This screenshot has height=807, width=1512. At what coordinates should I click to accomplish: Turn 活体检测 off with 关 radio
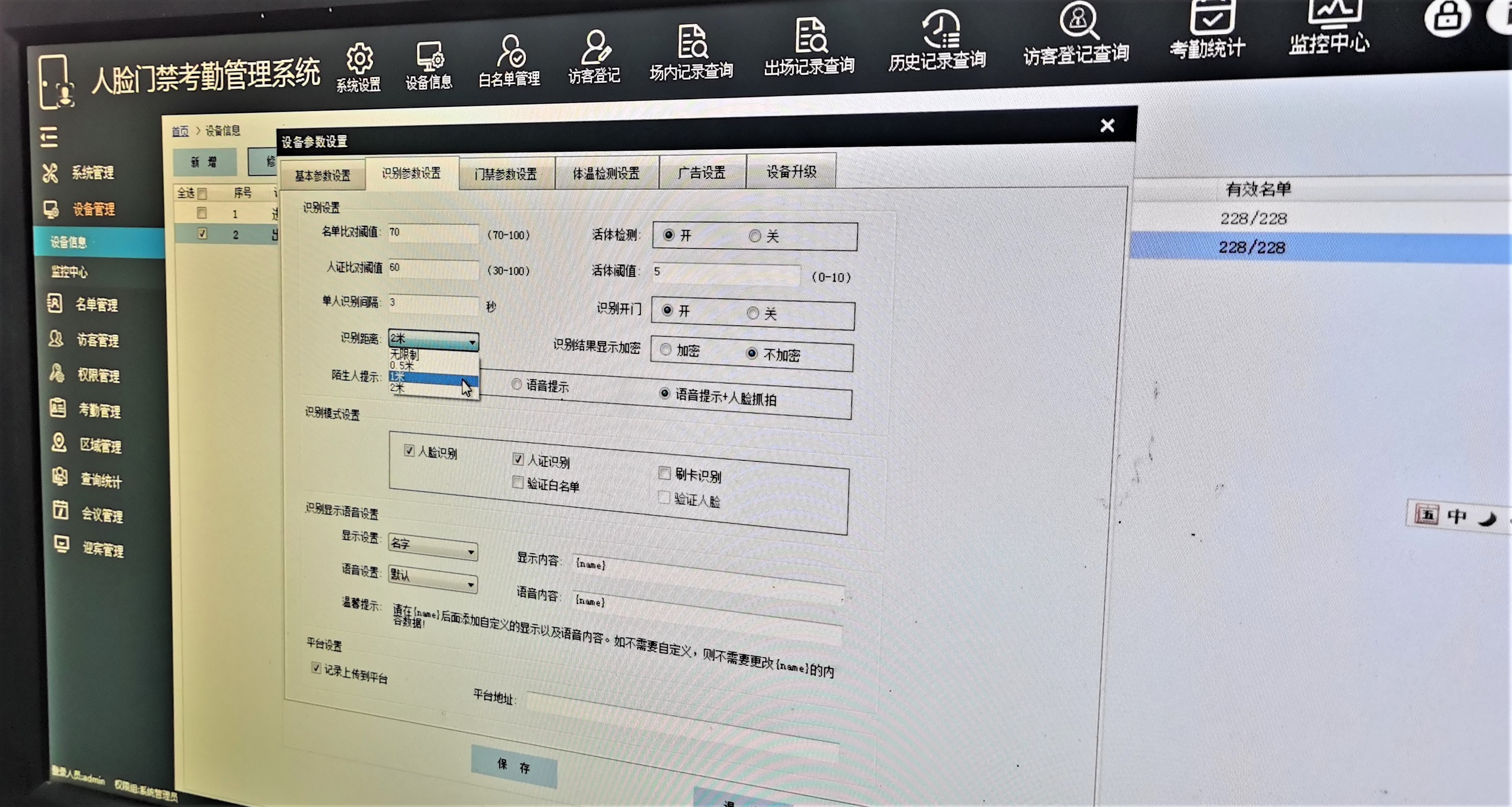tap(755, 236)
